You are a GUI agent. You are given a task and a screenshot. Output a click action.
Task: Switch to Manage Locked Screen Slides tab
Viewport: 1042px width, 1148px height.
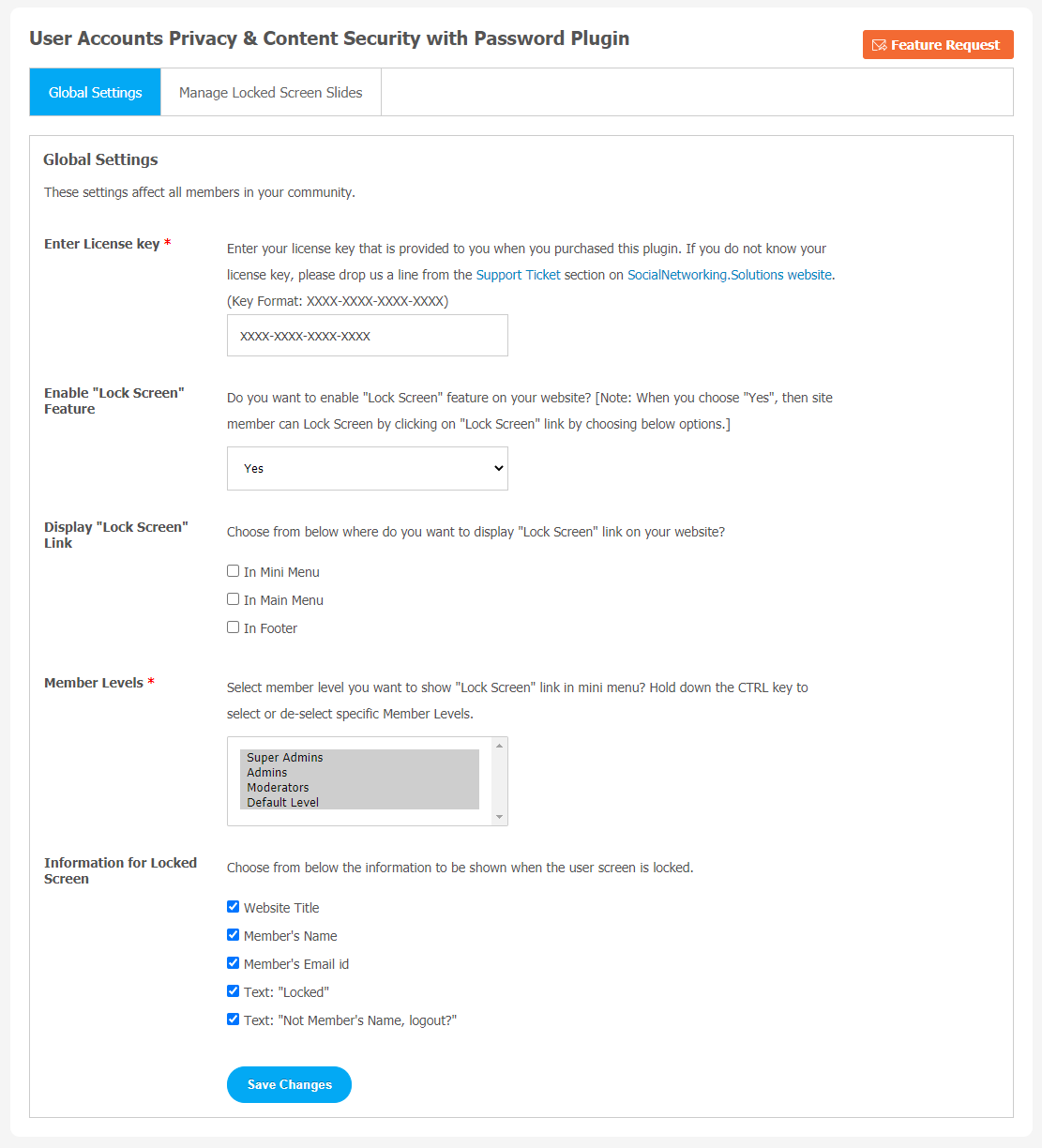(x=271, y=92)
